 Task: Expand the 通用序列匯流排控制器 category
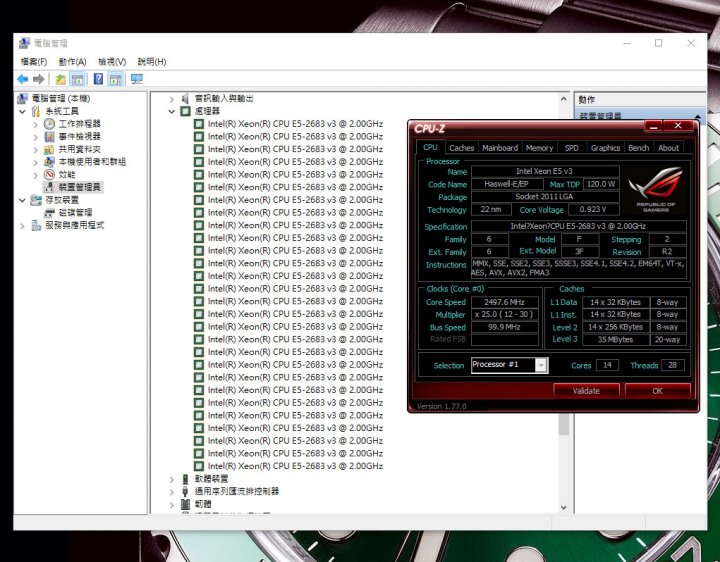[171, 492]
